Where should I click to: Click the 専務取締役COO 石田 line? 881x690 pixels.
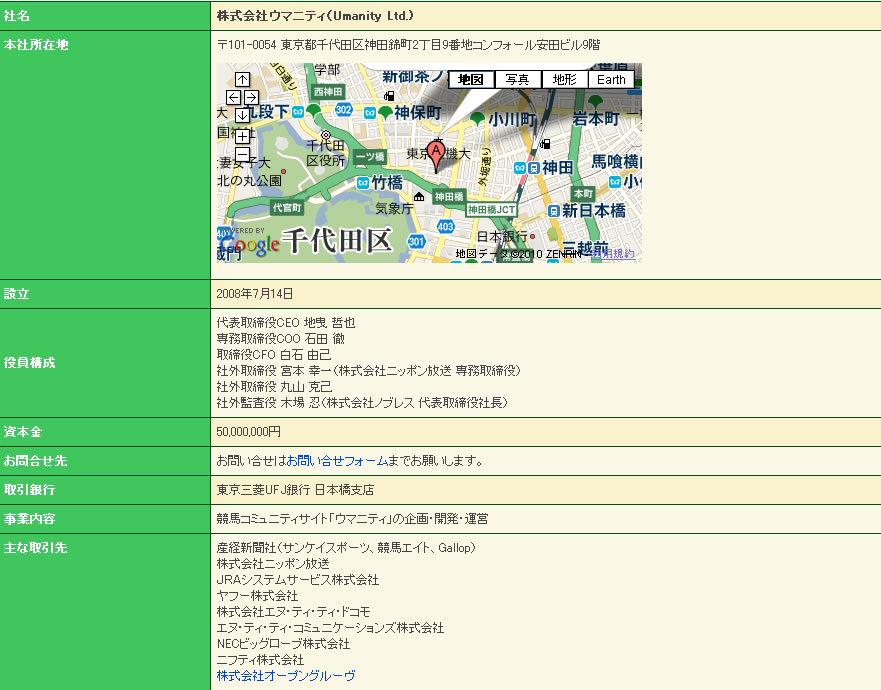(x=280, y=339)
